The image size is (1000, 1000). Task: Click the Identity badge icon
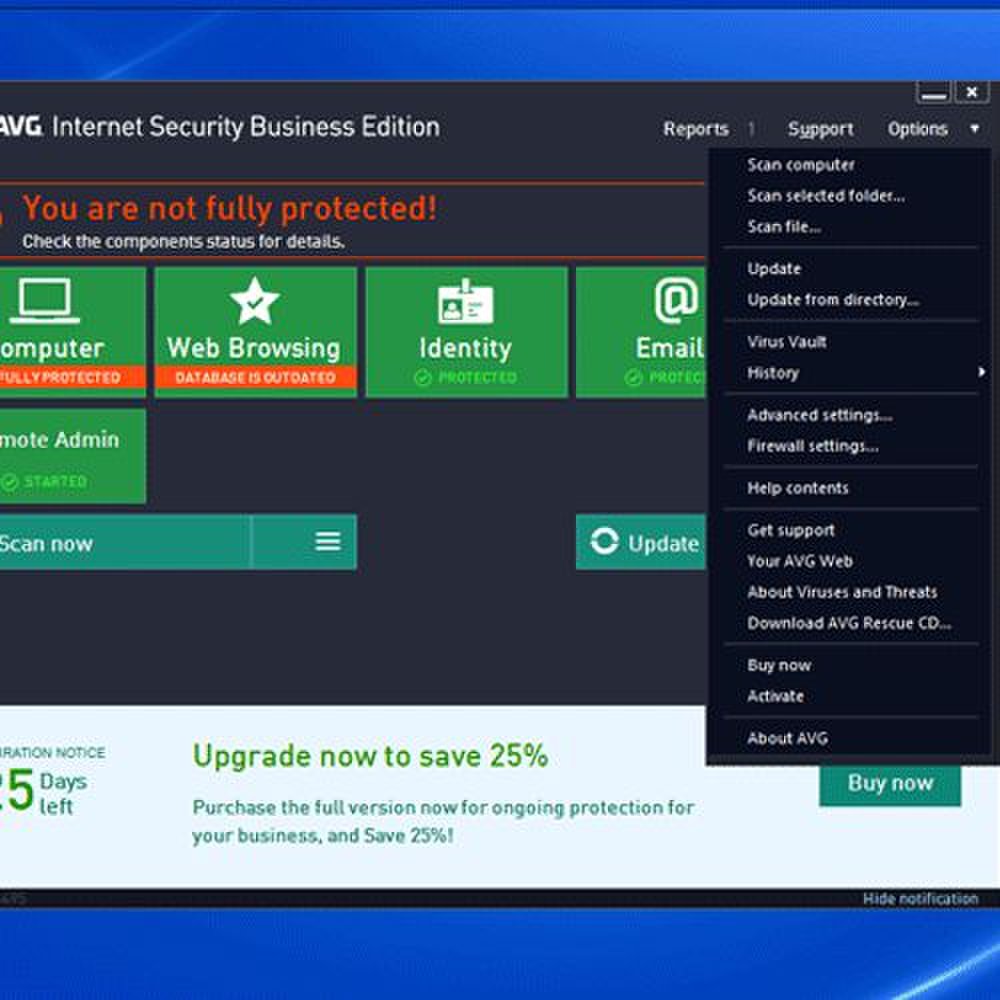pos(466,302)
